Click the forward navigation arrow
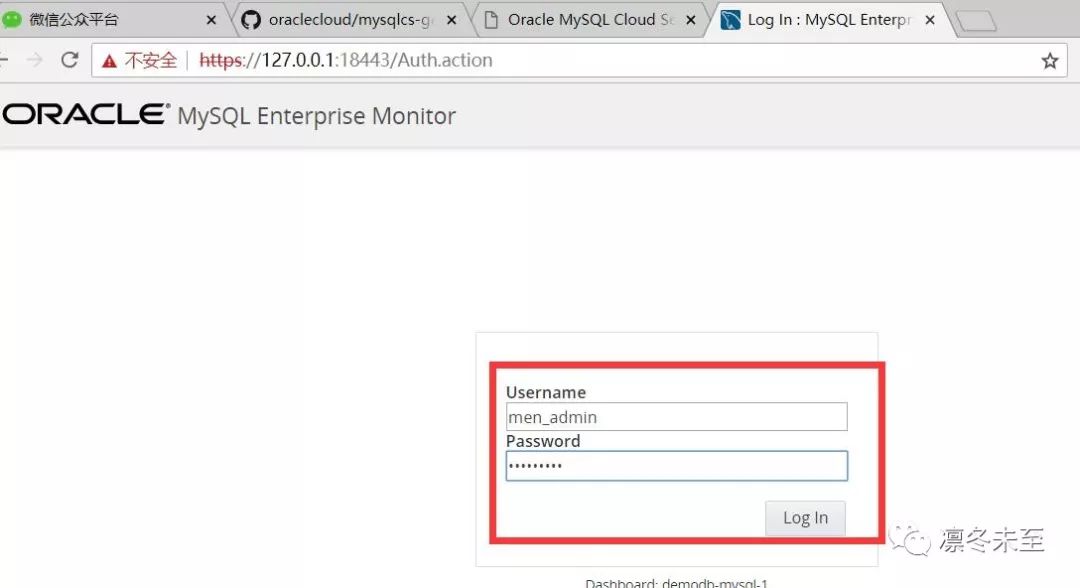 click(34, 60)
